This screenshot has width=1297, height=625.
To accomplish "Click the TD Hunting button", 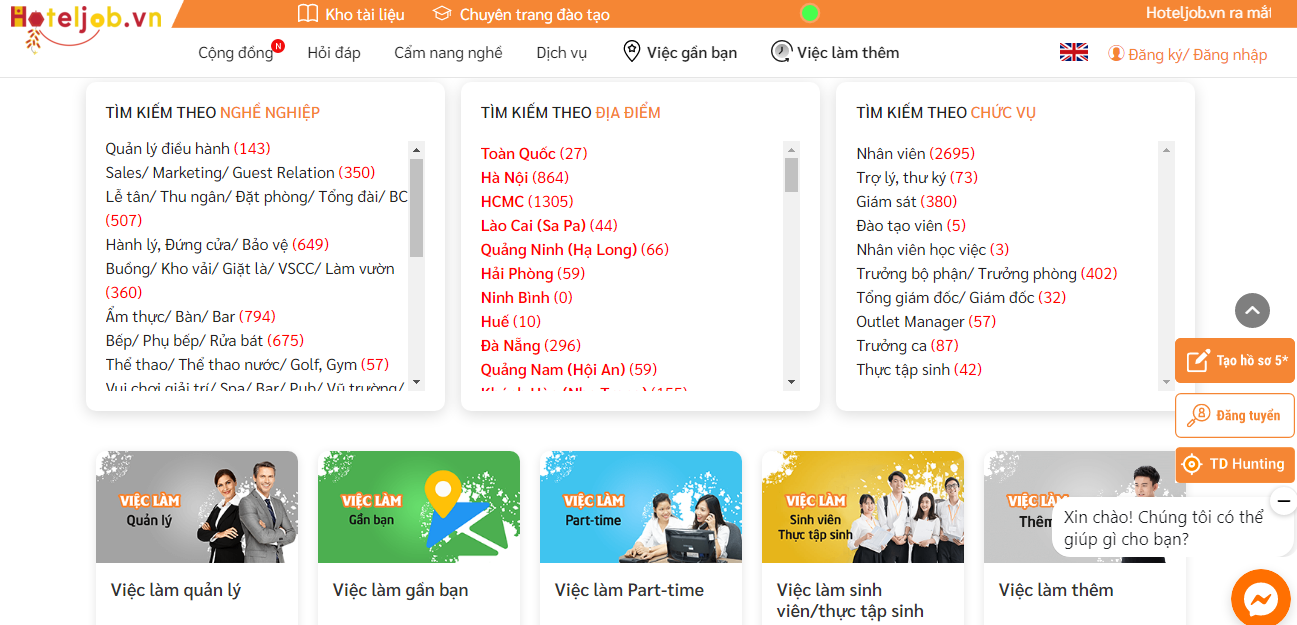I will tap(1235, 464).
